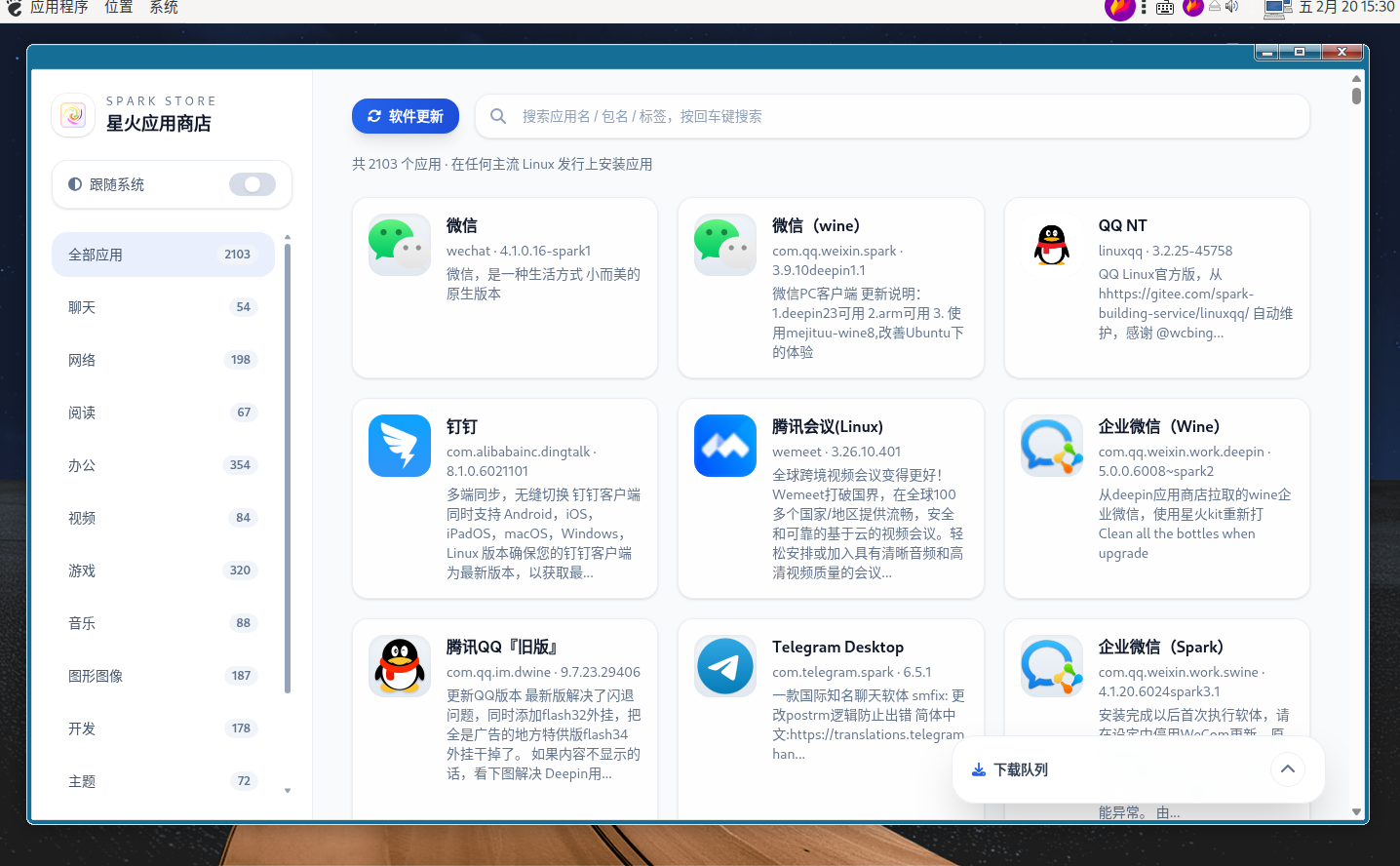Click the 354 count badge next to 办公
The image size is (1400, 866).
(240, 465)
